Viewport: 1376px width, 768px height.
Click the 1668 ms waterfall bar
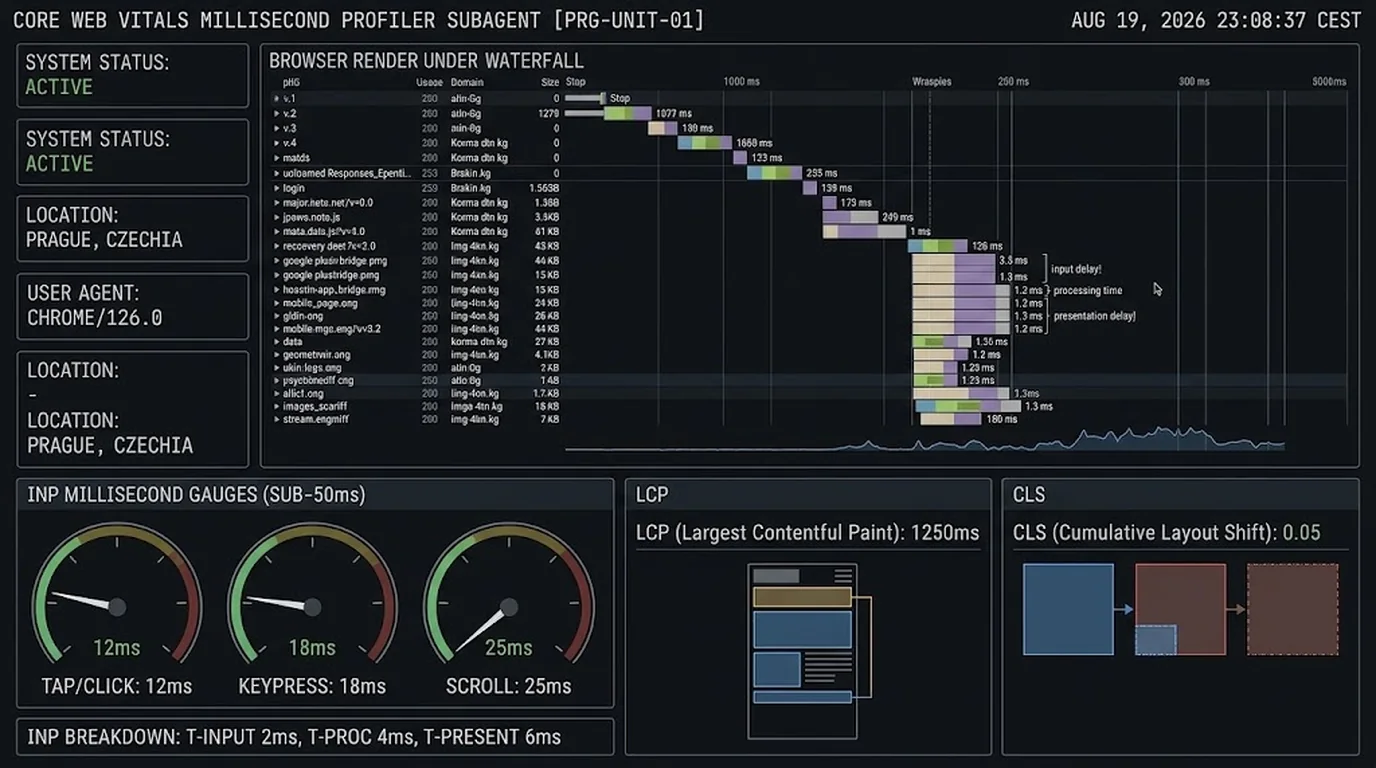point(705,143)
